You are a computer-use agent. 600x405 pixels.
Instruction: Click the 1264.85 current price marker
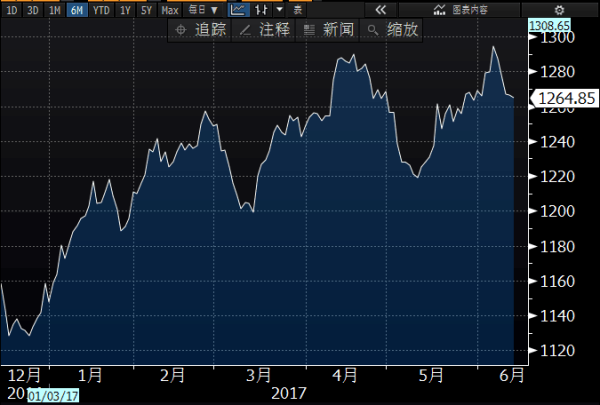click(x=565, y=98)
